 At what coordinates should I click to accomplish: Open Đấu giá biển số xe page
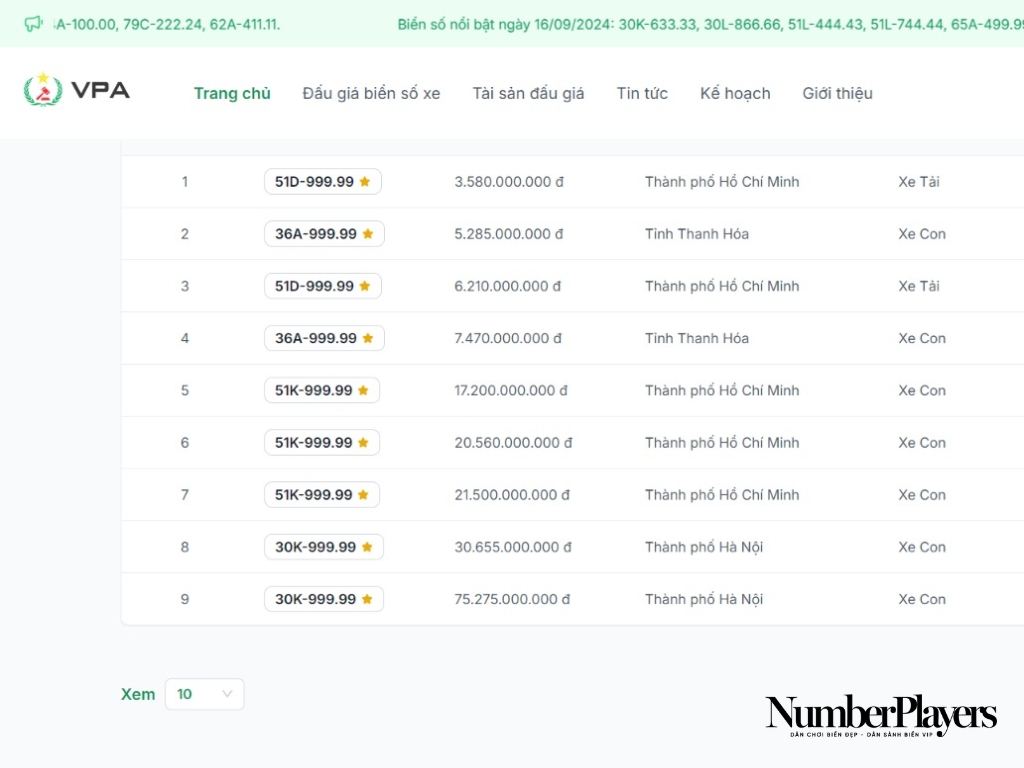pos(371,93)
